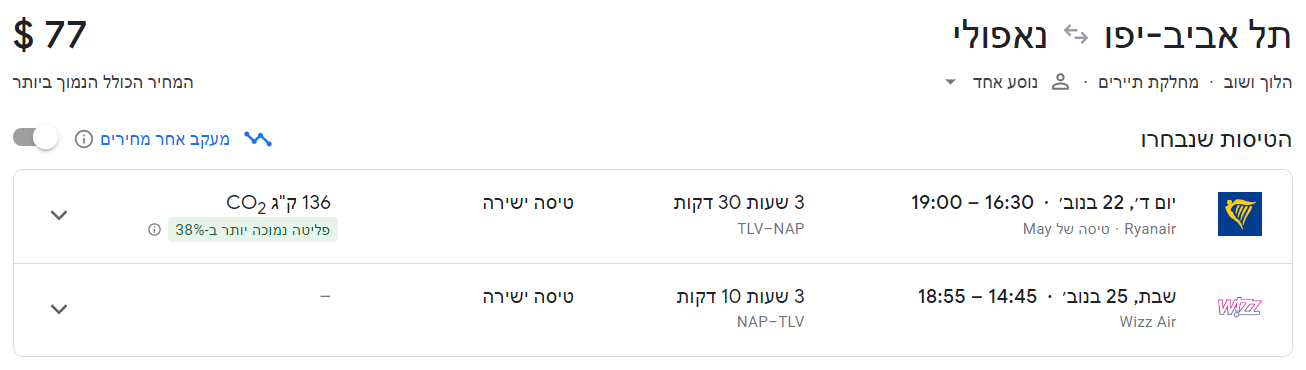The image size is (1306, 370).
Task: Enable the price tracking toggle switch
Action: pos(36,139)
